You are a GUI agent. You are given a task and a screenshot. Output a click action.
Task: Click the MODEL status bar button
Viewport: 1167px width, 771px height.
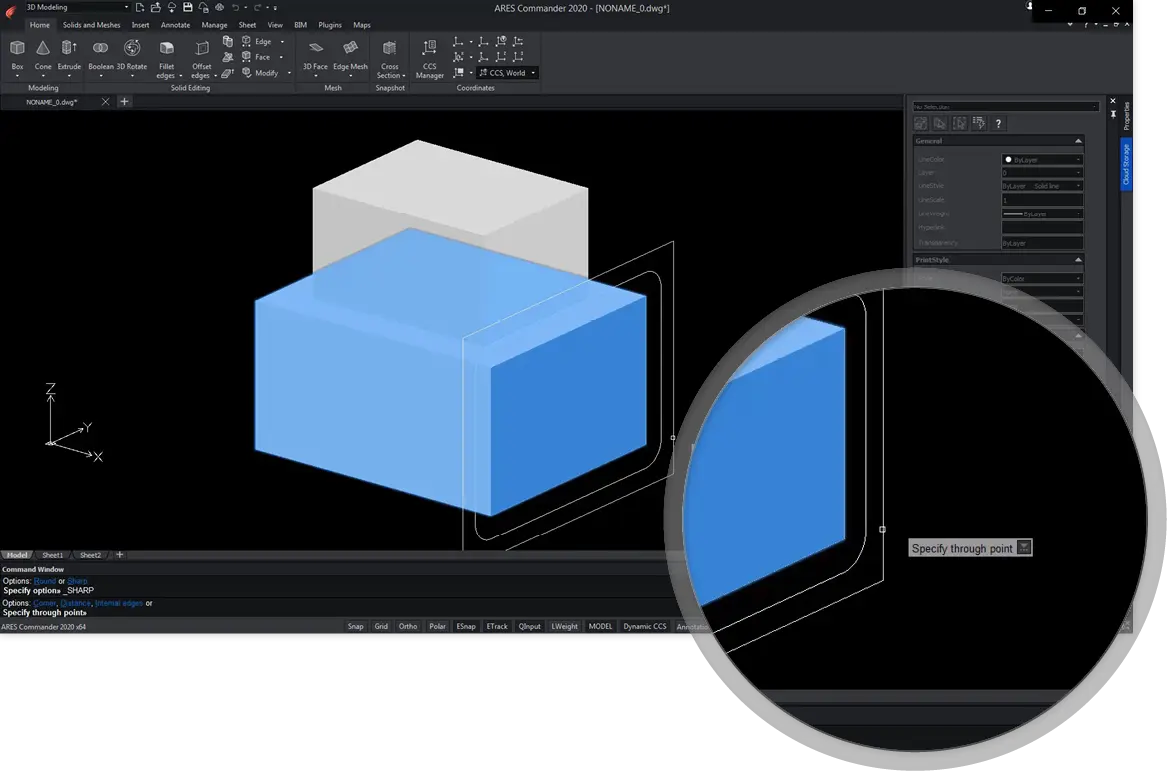pyautogui.click(x=600, y=627)
